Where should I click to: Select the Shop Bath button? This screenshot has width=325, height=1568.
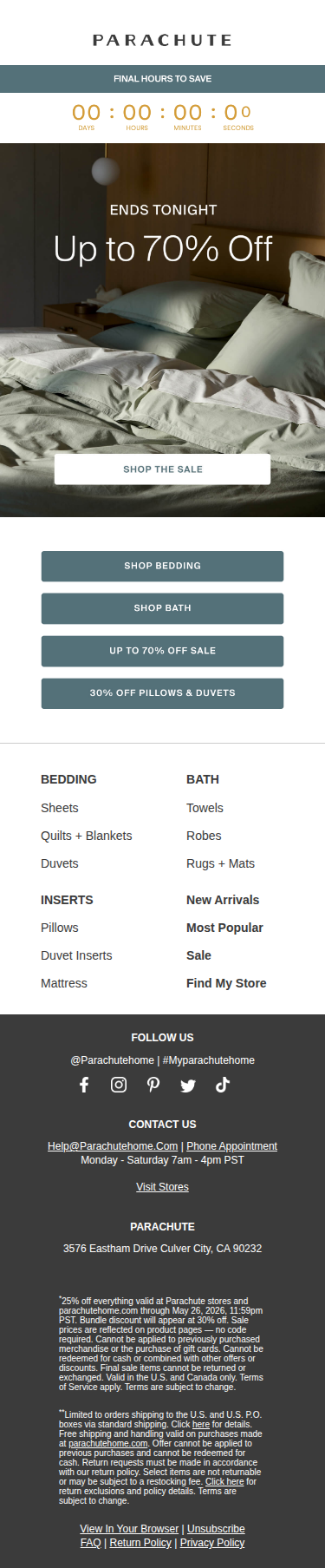tap(163, 608)
